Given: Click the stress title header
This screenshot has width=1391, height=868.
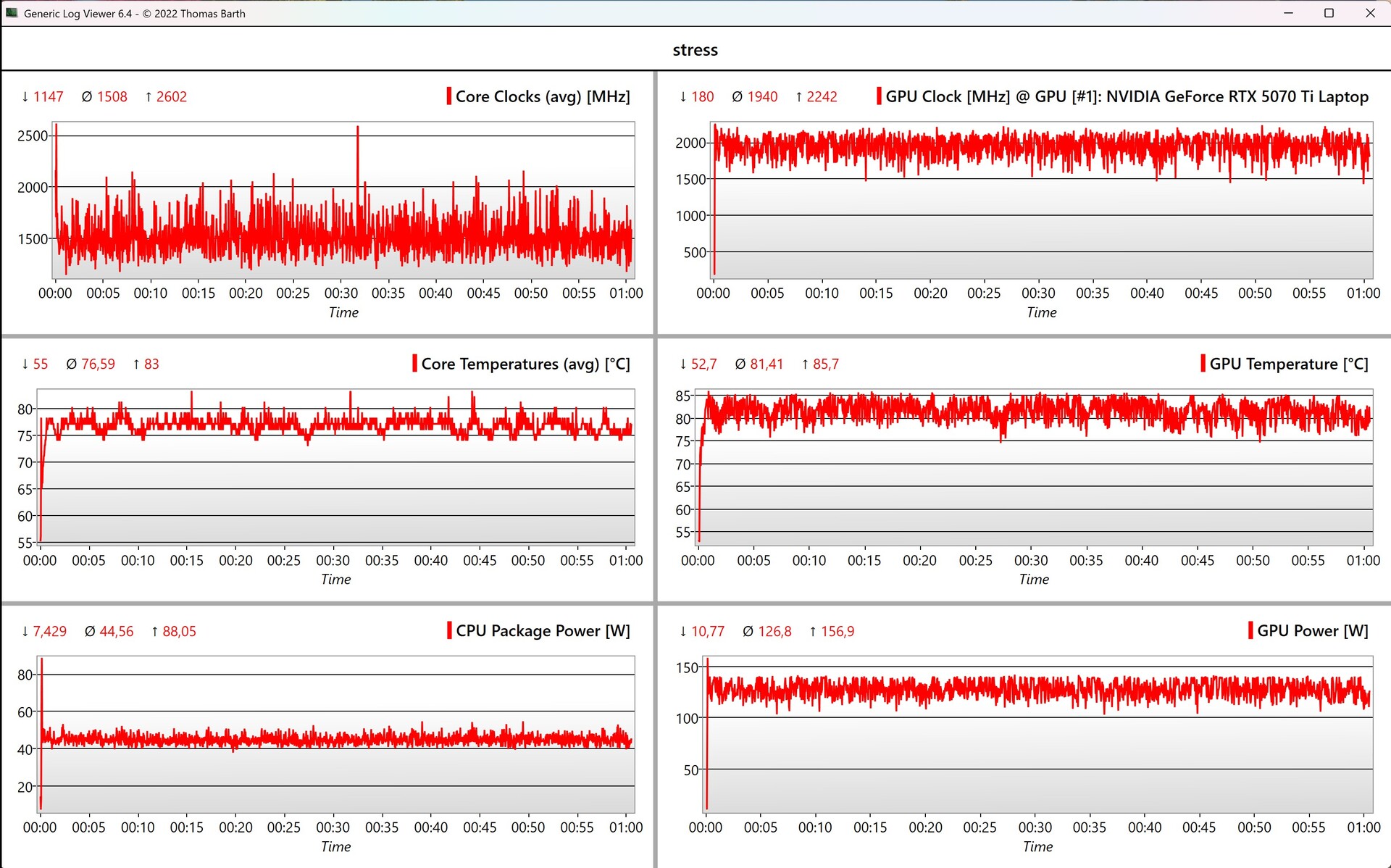Looking at the screenshot, I should pos(695,50).
